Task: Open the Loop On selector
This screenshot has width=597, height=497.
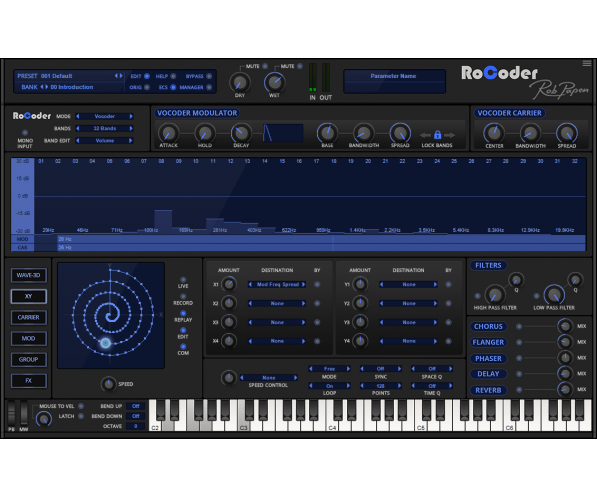Action: (329, 386)
